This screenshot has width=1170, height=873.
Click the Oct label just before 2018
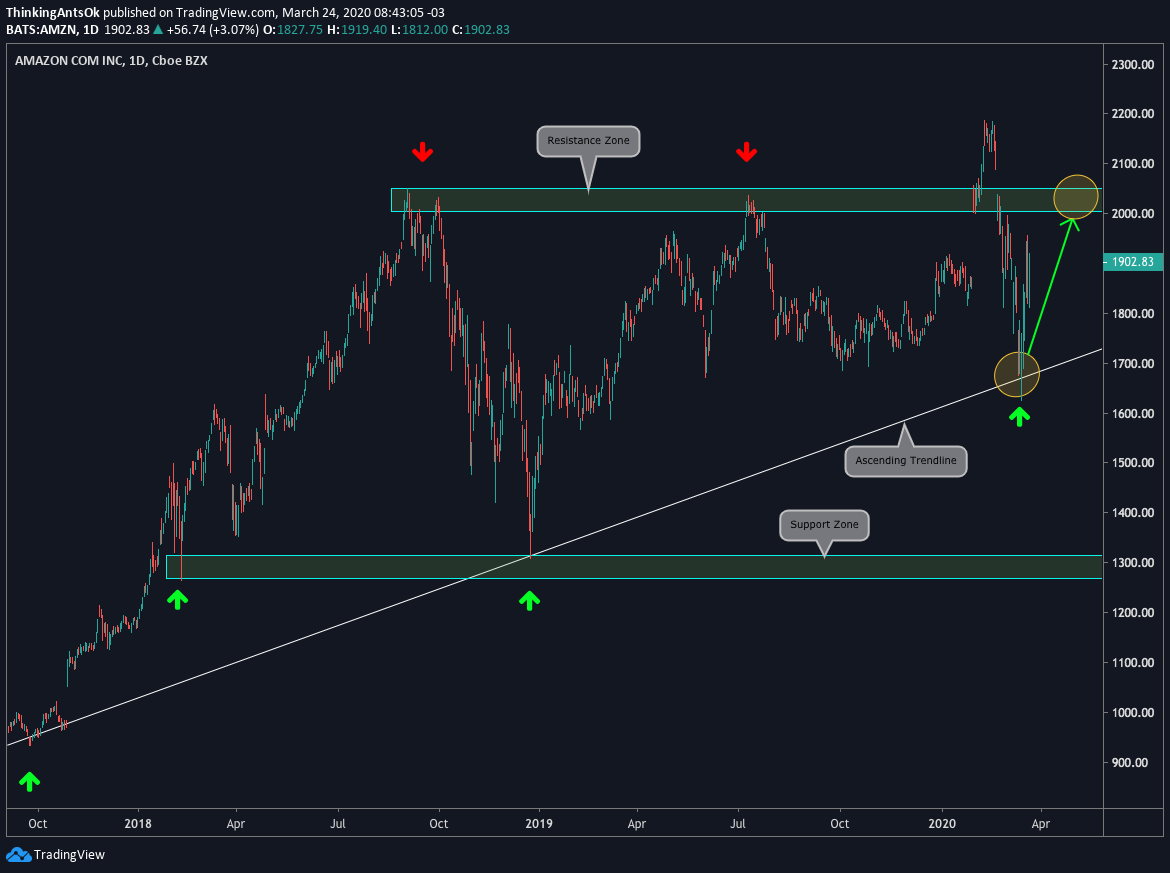pos(37,824)
